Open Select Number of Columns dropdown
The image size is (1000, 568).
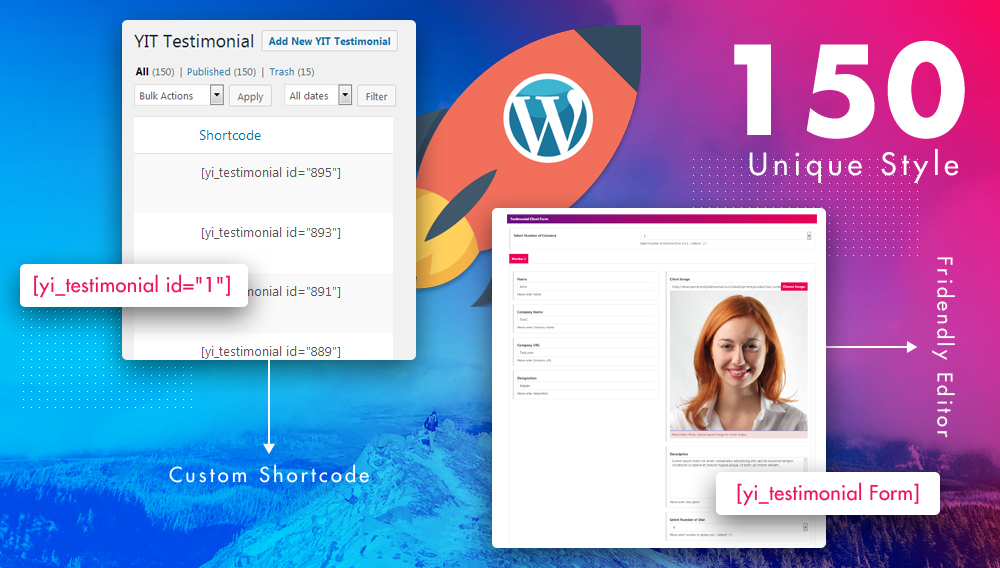pyautogui.click(x=726, y=236)
